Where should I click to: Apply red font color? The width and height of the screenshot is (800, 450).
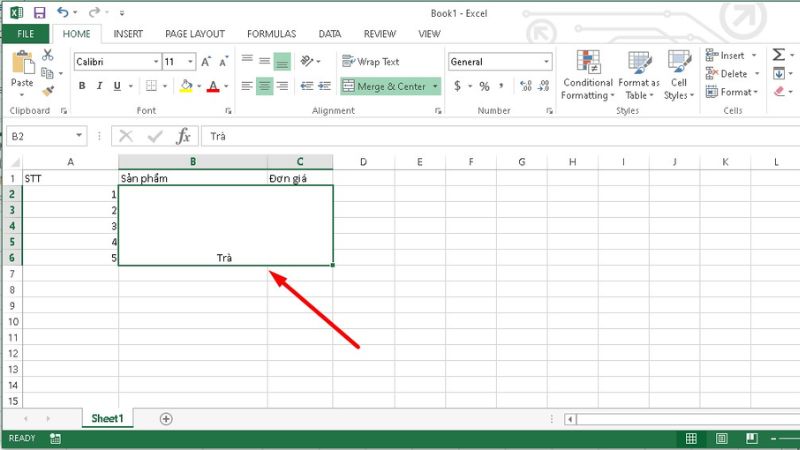coord(213,86)
